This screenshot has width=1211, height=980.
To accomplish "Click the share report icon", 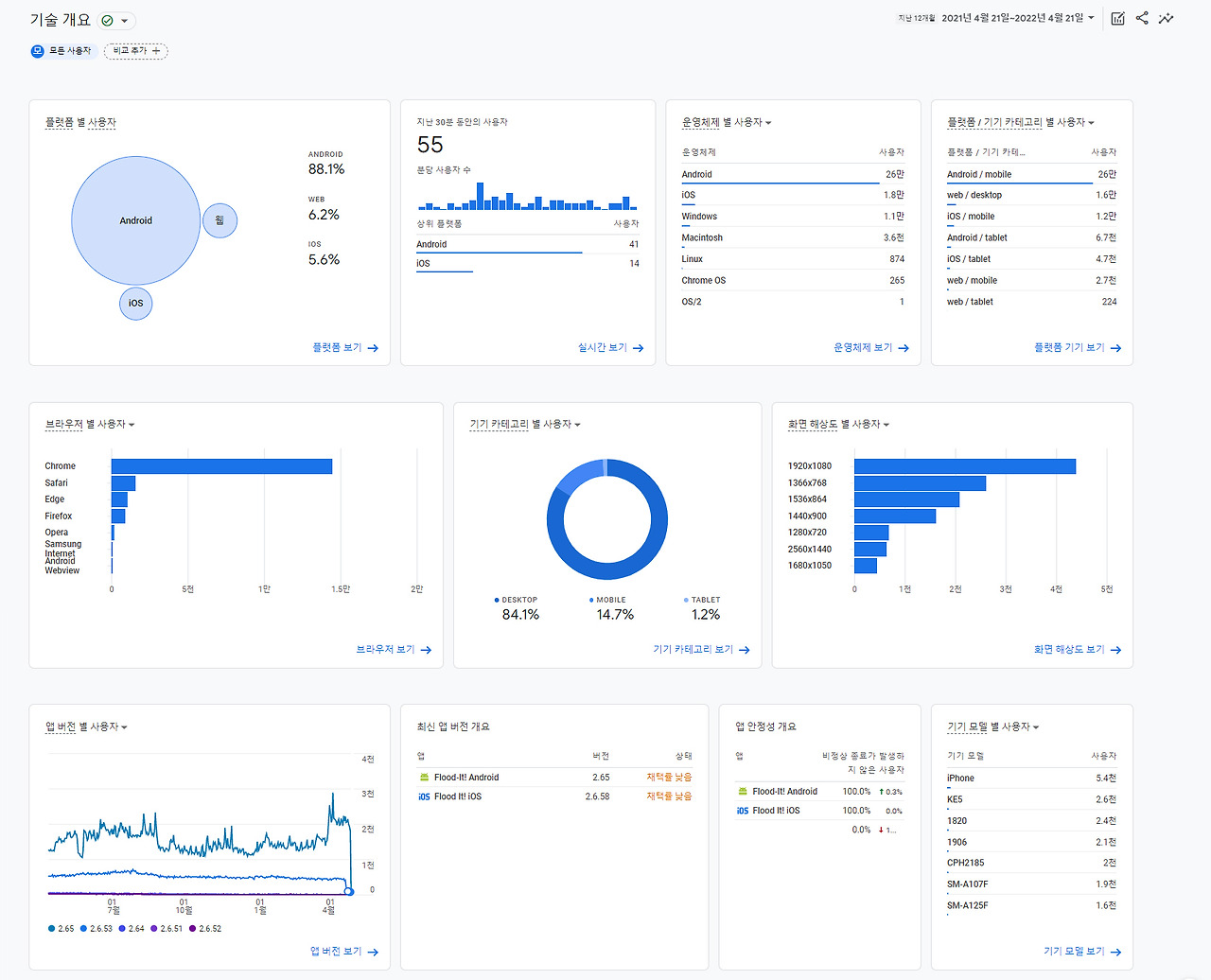I will 1142,18.
